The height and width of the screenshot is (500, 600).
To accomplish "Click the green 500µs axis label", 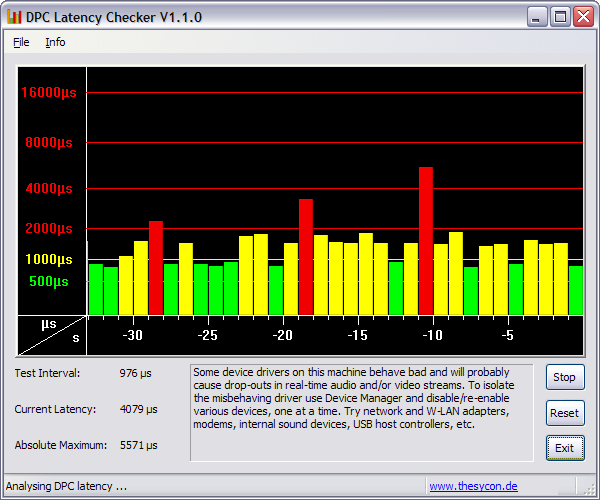I will 49,282.
